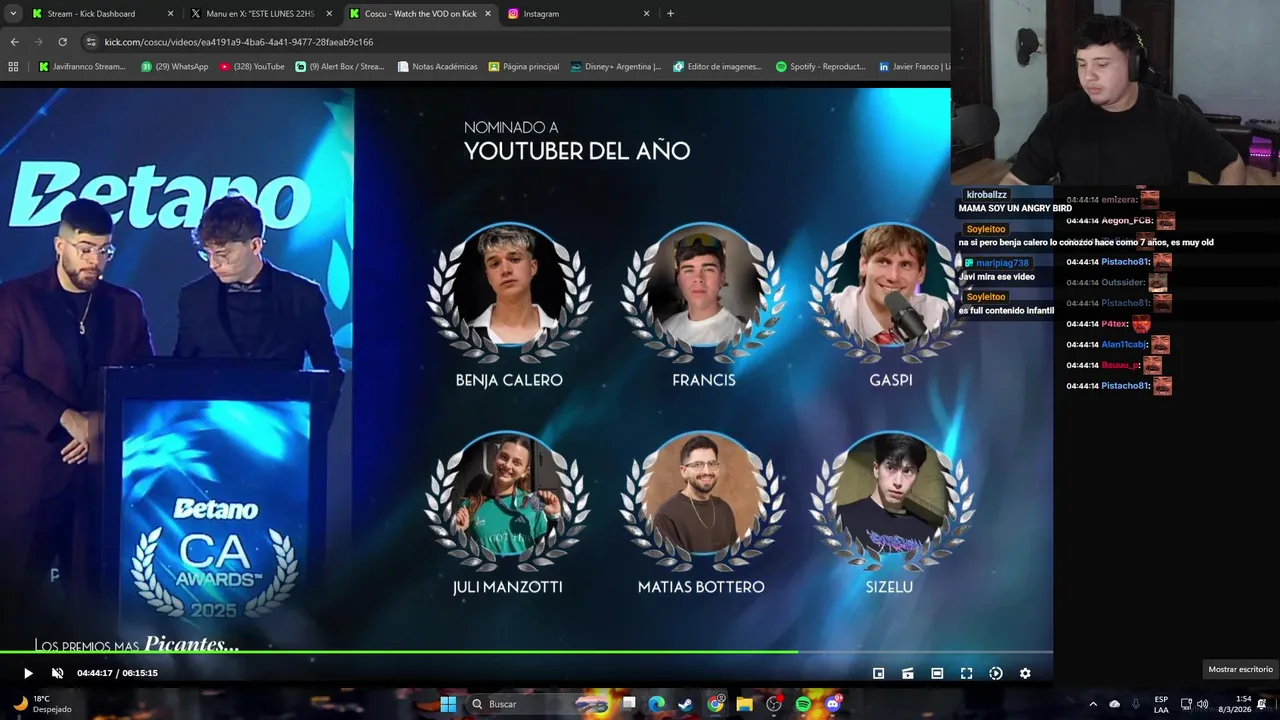Click chat username kiroballzz
The height and width of the screenshot is (720, 1280).
[986, 195]
